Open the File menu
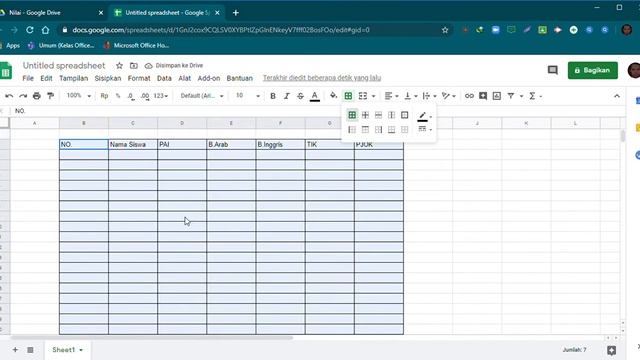640x360 pixels. 28,78
